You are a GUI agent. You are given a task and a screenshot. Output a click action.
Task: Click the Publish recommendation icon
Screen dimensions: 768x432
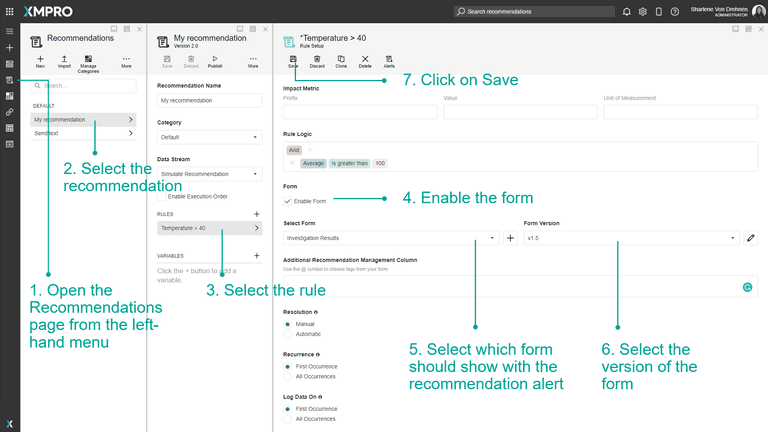(215, 61)
